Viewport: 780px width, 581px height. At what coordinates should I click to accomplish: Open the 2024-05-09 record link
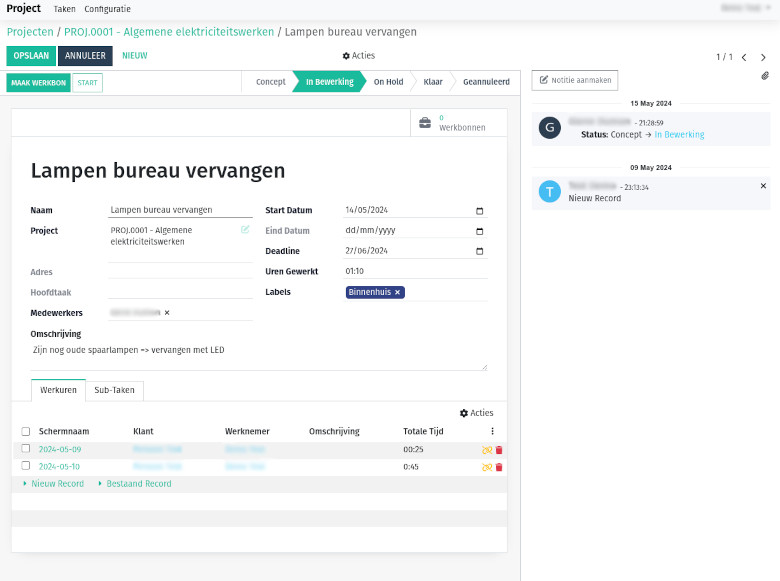[60, 449]
